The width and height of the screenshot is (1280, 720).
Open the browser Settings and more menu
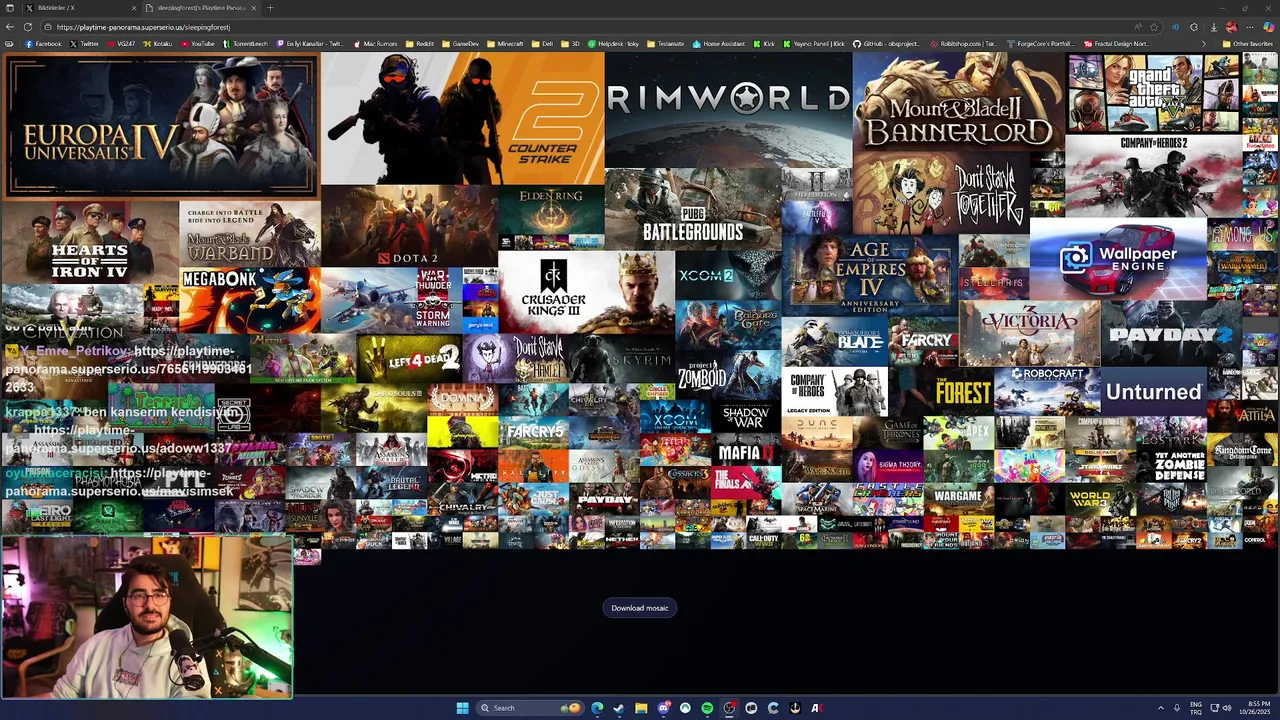click(x=1250, y=27)
